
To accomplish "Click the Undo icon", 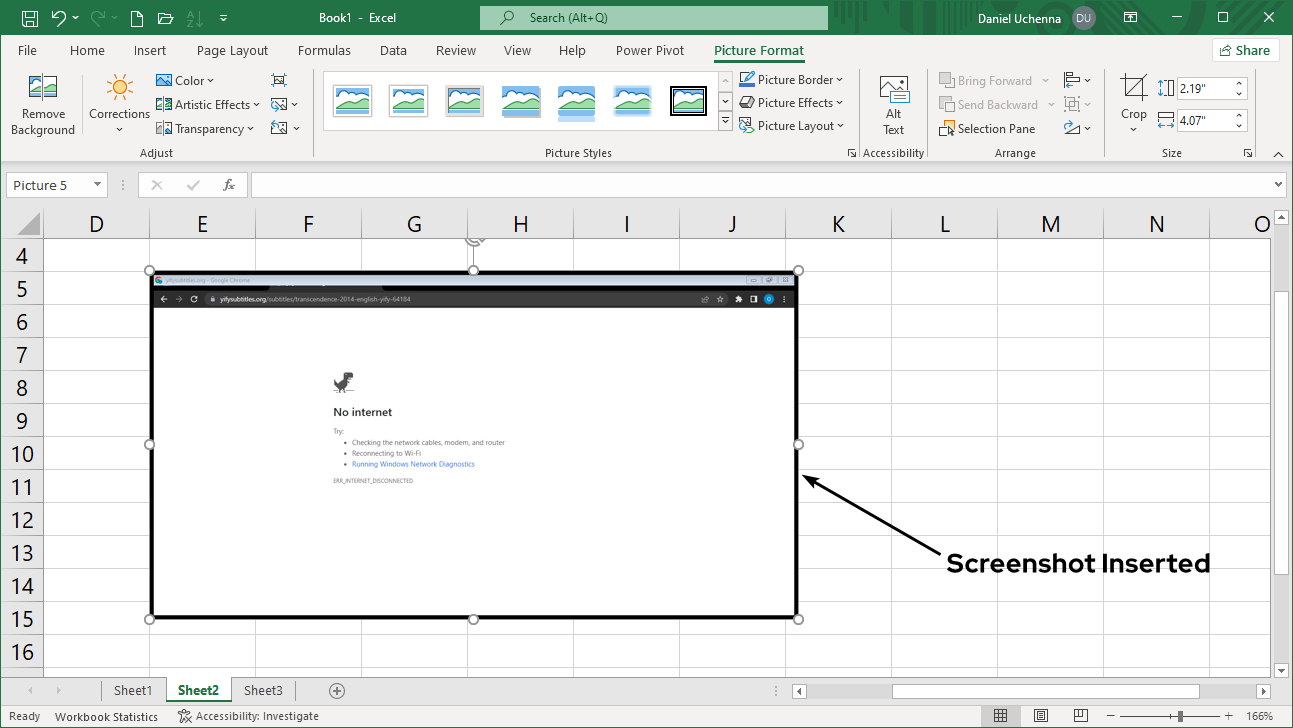I will [x=59, y=18].
